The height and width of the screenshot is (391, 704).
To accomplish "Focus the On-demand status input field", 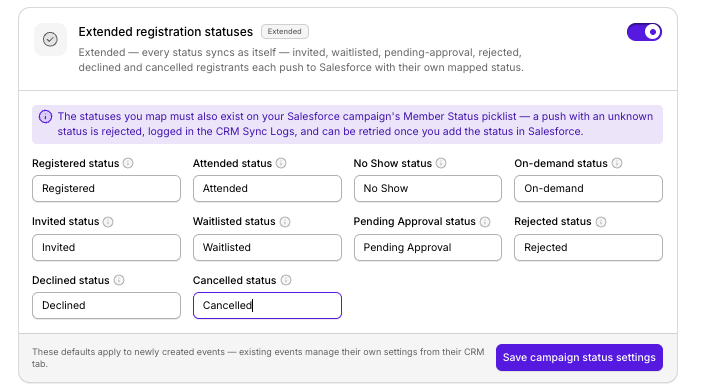I will (588, 189).
